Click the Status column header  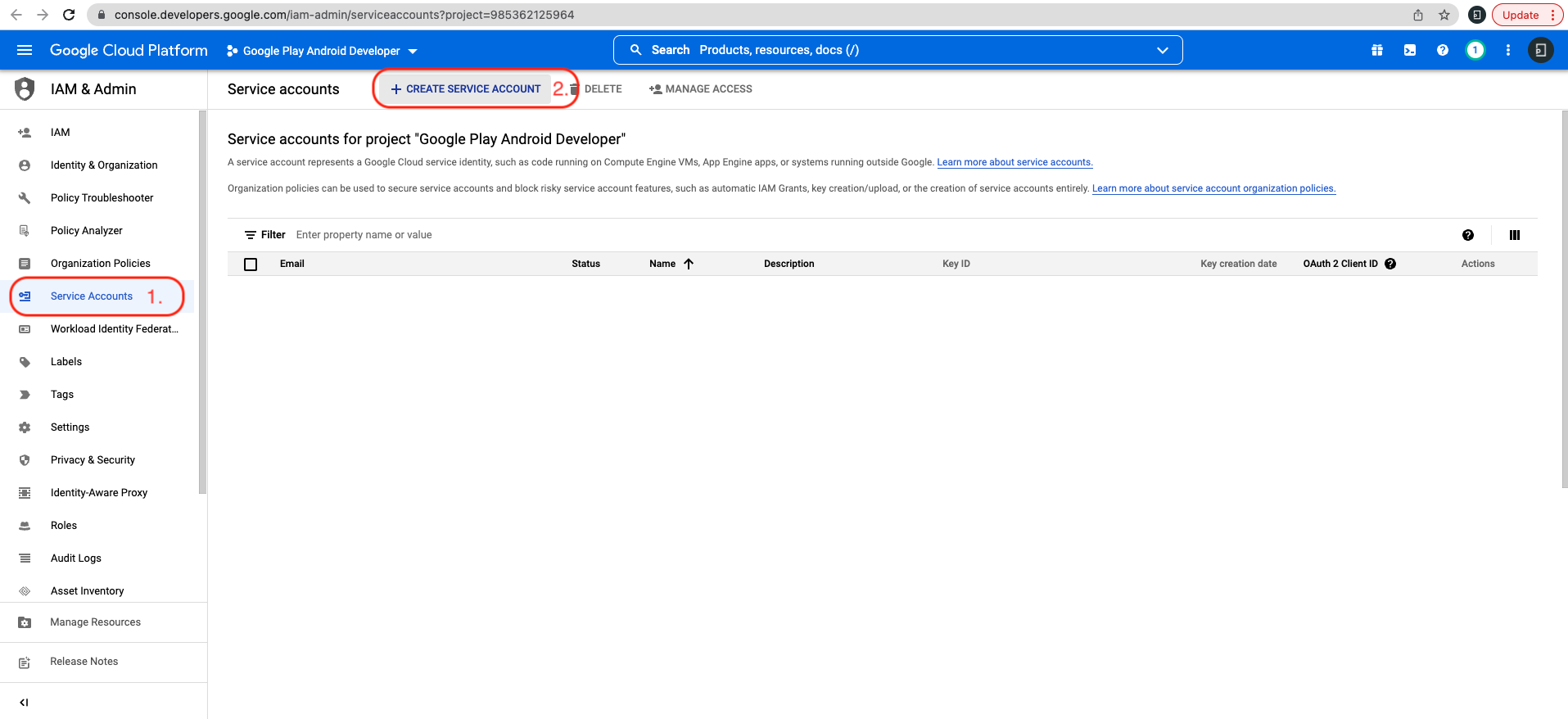click(585, 264)
